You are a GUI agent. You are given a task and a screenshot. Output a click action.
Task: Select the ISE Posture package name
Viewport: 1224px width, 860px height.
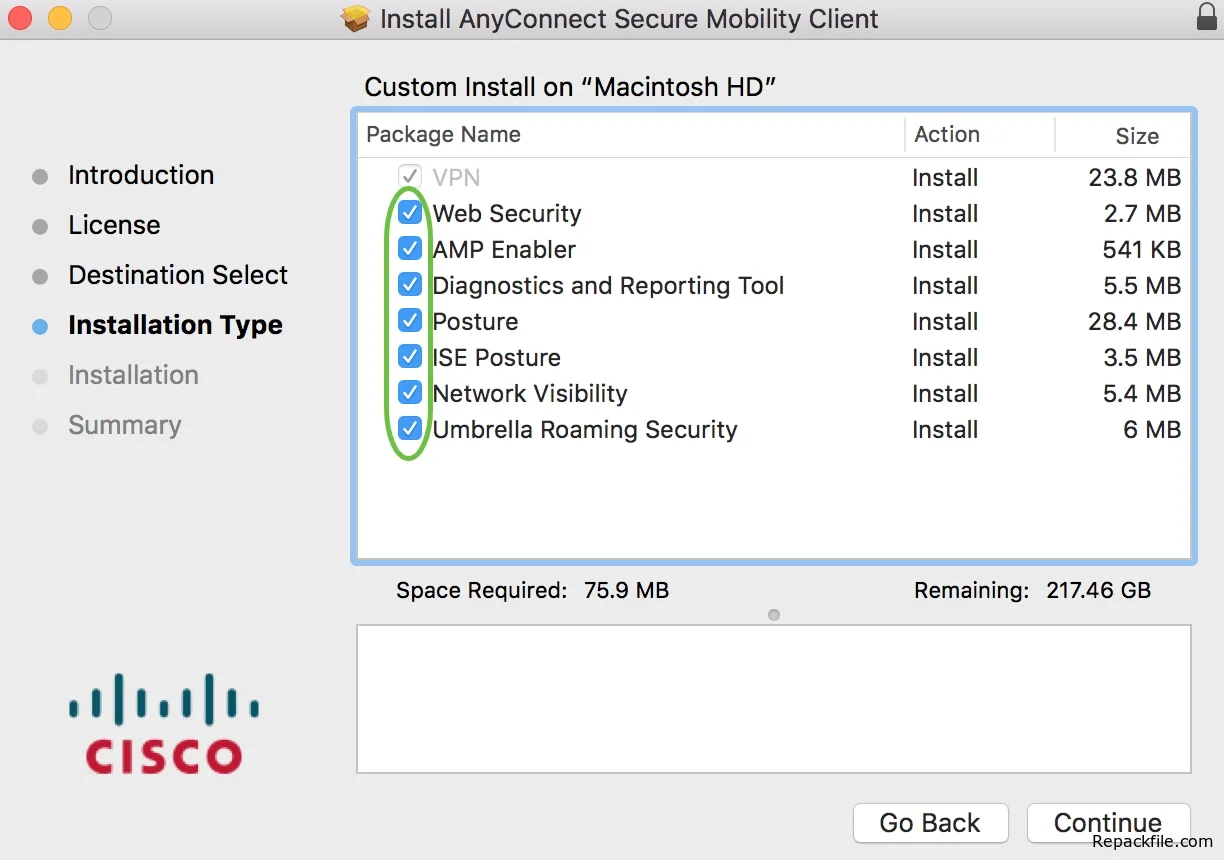tap(496, 357)
